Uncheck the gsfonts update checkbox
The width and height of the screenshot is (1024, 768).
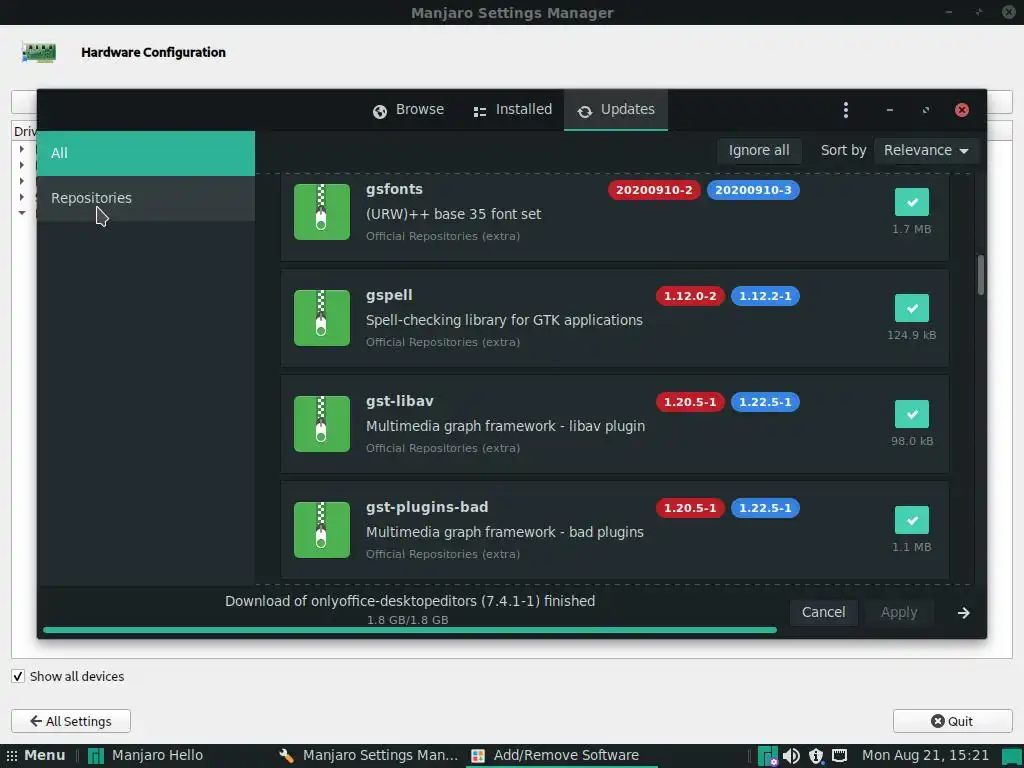tap(912, 202)
